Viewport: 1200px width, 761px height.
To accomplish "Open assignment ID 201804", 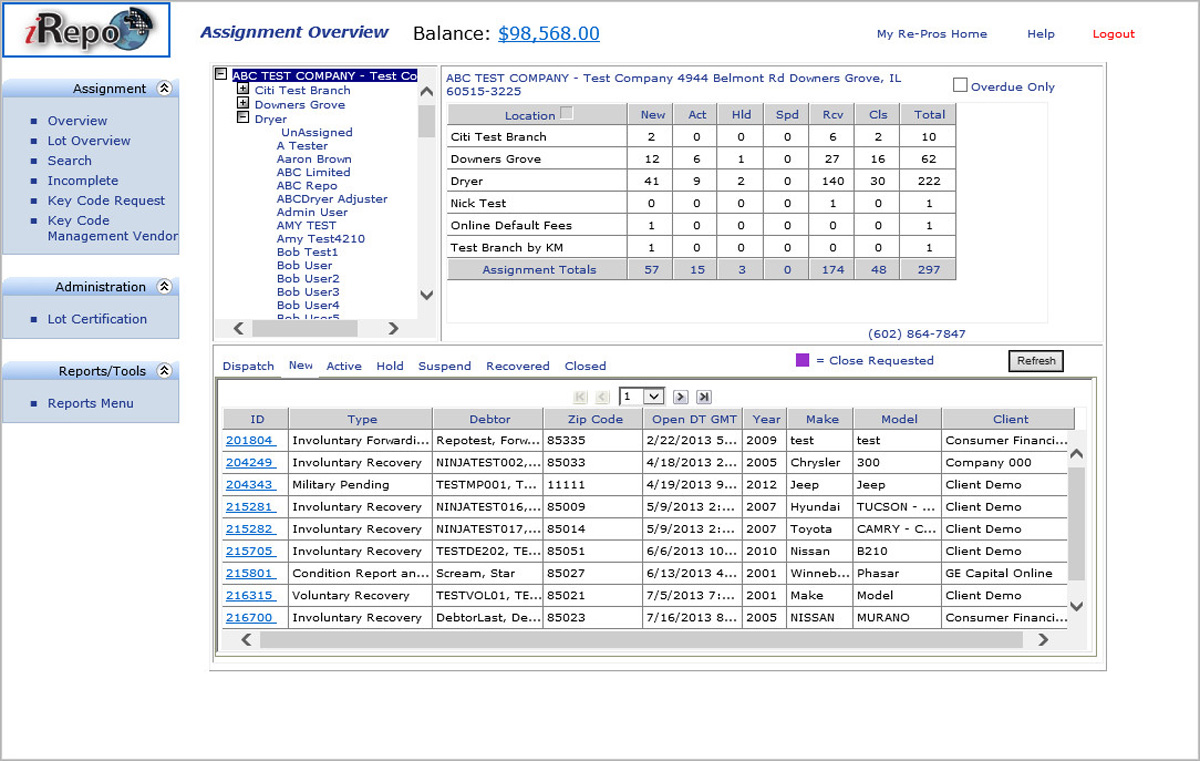I will coord(250,440).
